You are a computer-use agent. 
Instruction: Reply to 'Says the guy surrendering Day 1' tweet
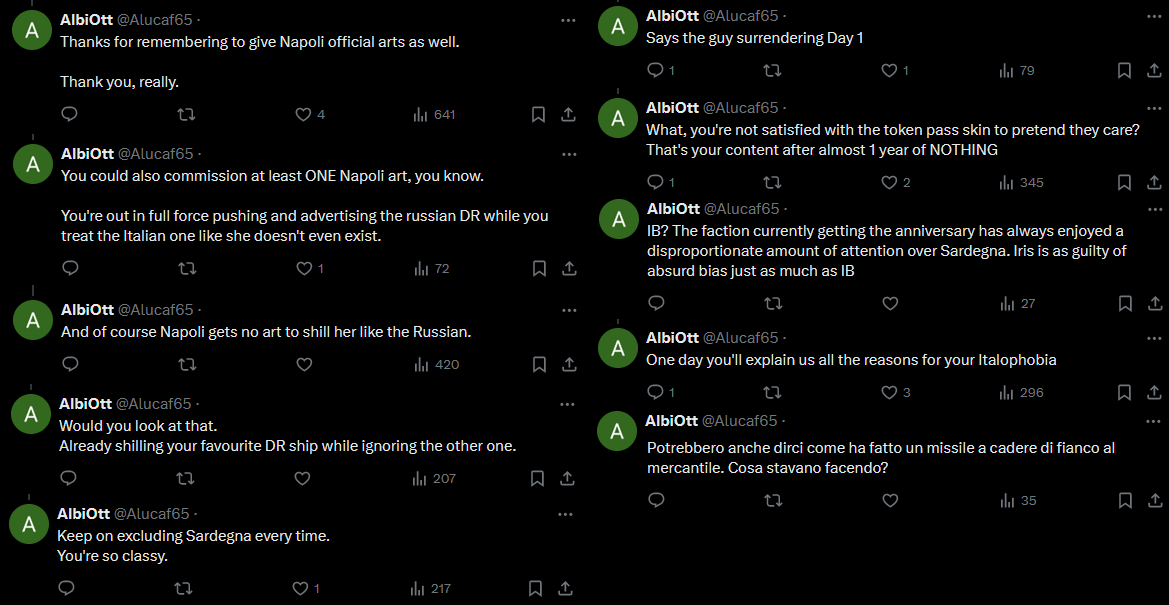(656, 70)
